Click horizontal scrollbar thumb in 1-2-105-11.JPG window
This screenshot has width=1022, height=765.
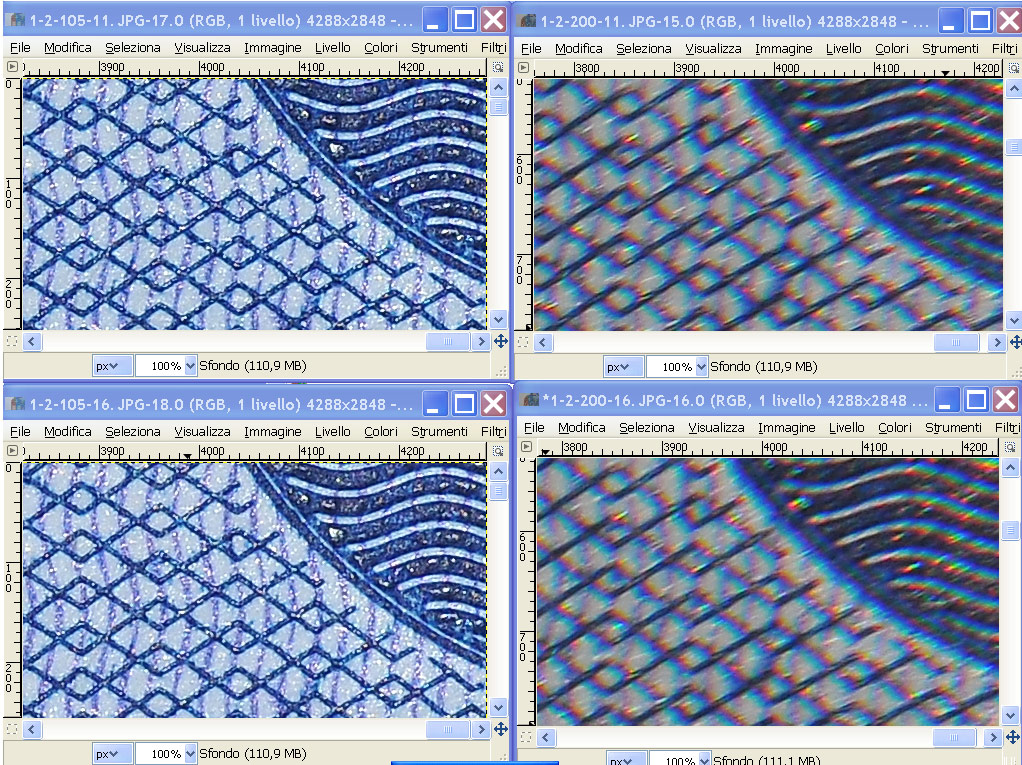(x=448, y=341)
